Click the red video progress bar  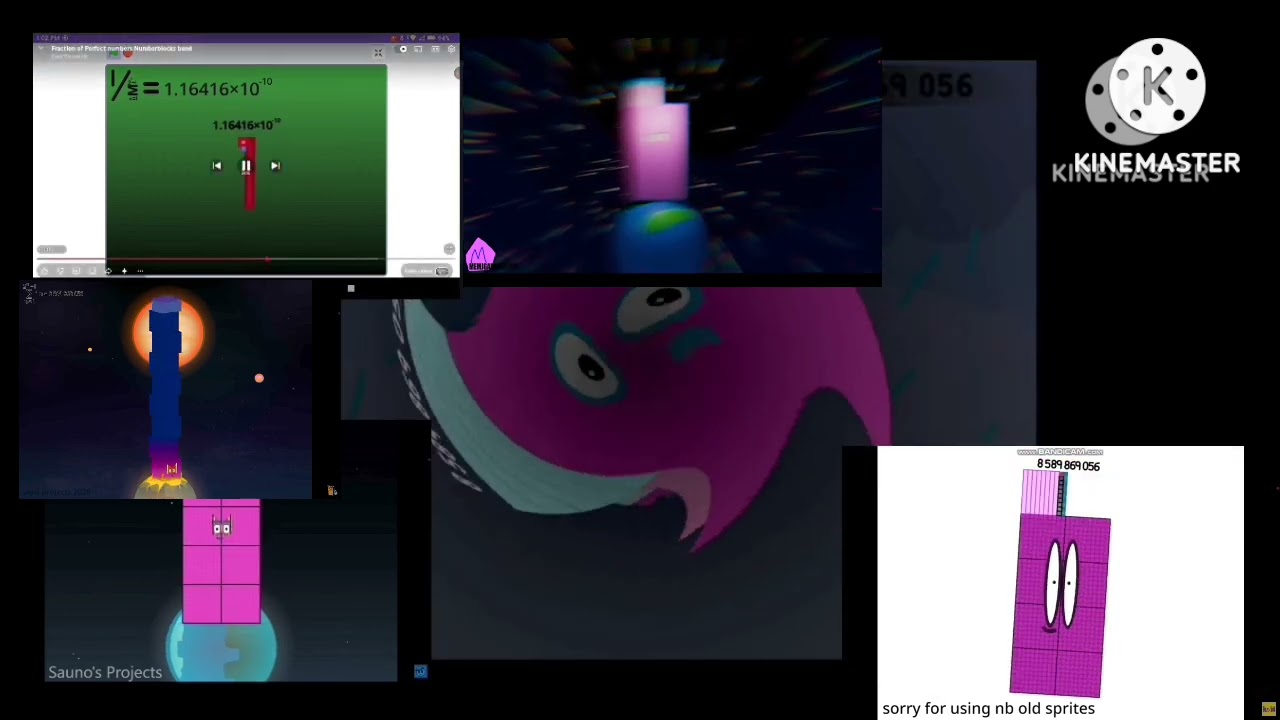point(246,261)
